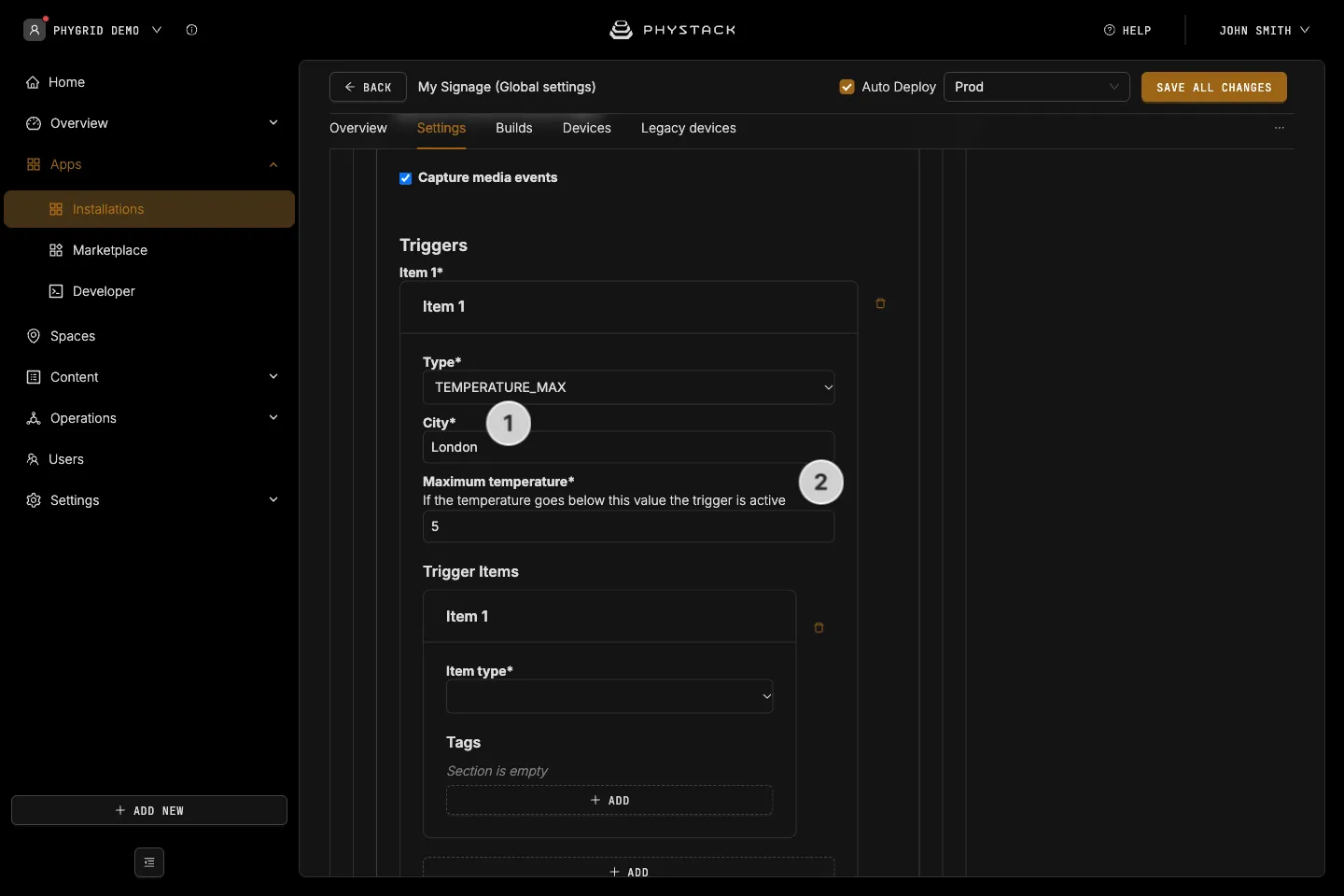
Task: Click the Back button
Action: [x=368, y=87]
